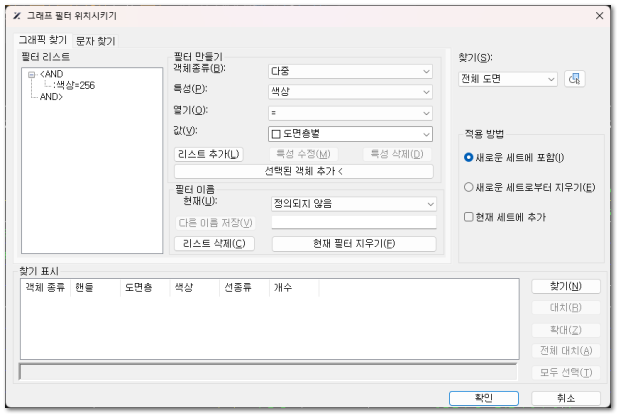Screen dimensions: 620x417
Task: Open the 현재 filter name dropdown
Action: 353,204
